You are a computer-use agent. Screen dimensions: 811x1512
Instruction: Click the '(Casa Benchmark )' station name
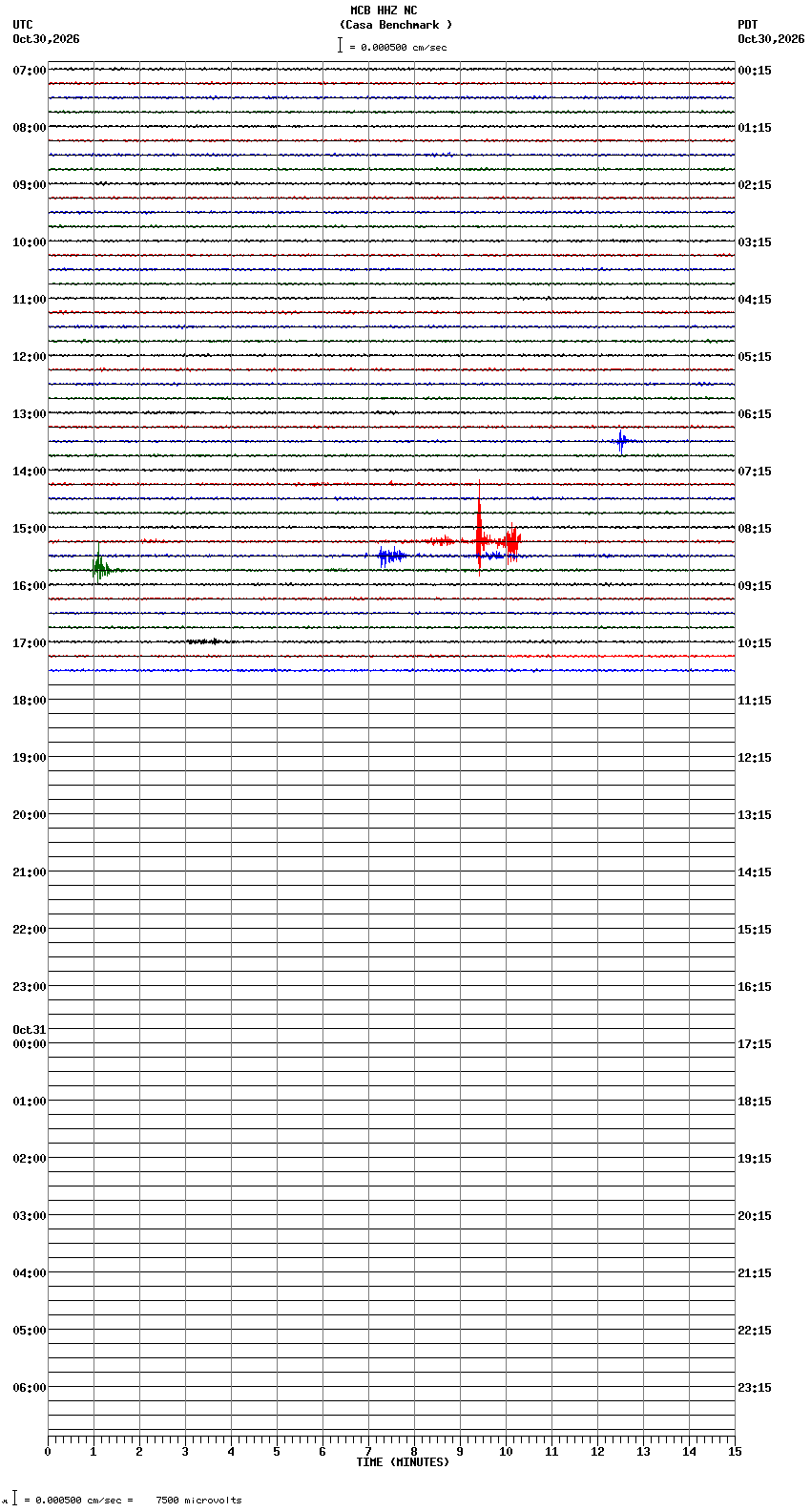click(x=396, y=25)
